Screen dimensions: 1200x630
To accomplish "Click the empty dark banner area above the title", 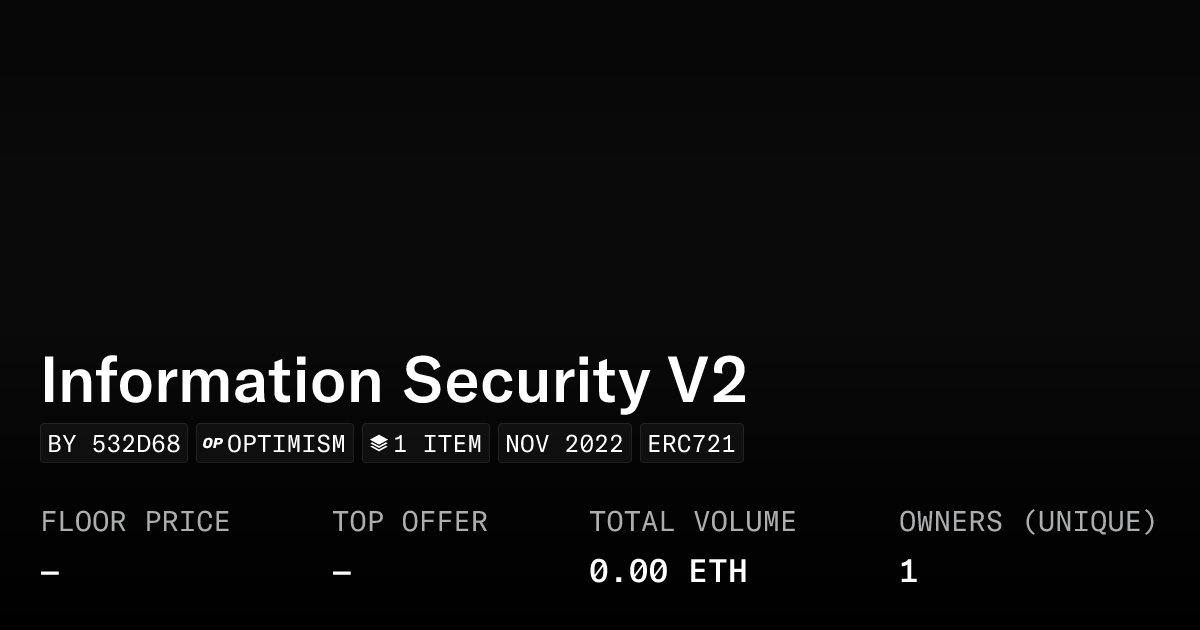I will [600, 170].
